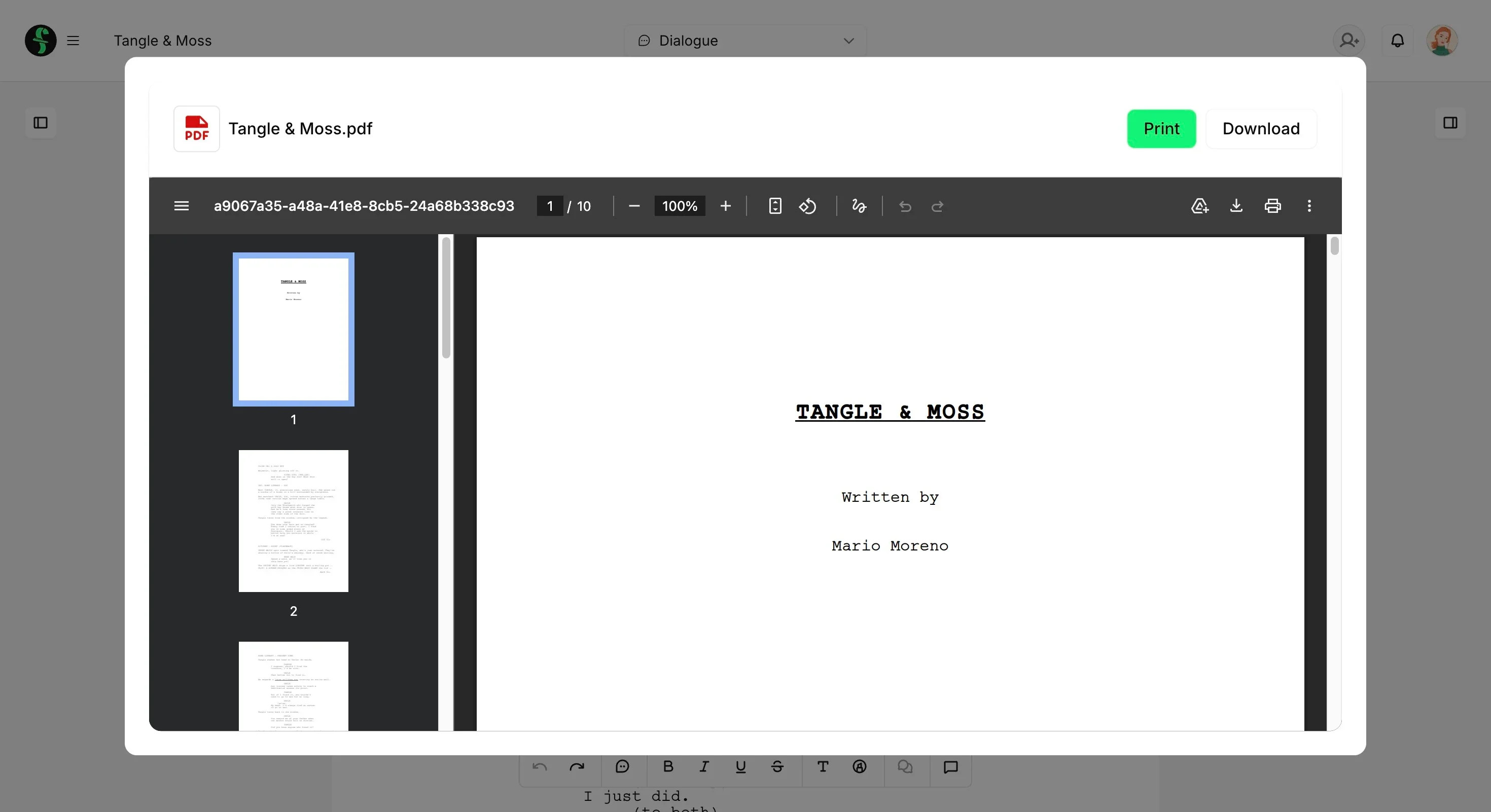The width and height of the screenshot is (1491, 812).
Task: Select page 1 thumbnail
Action: click(294, 329)
